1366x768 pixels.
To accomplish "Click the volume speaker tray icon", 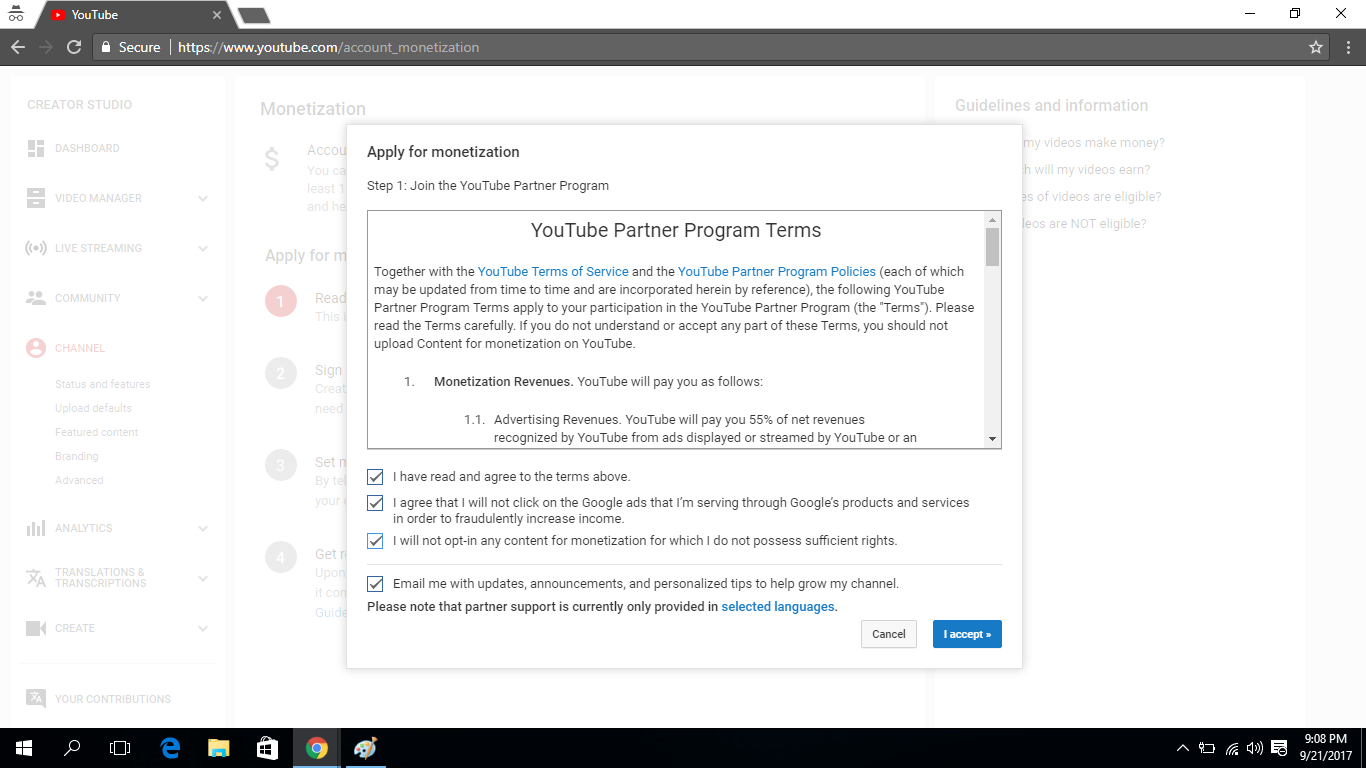I will point(1255,748).
